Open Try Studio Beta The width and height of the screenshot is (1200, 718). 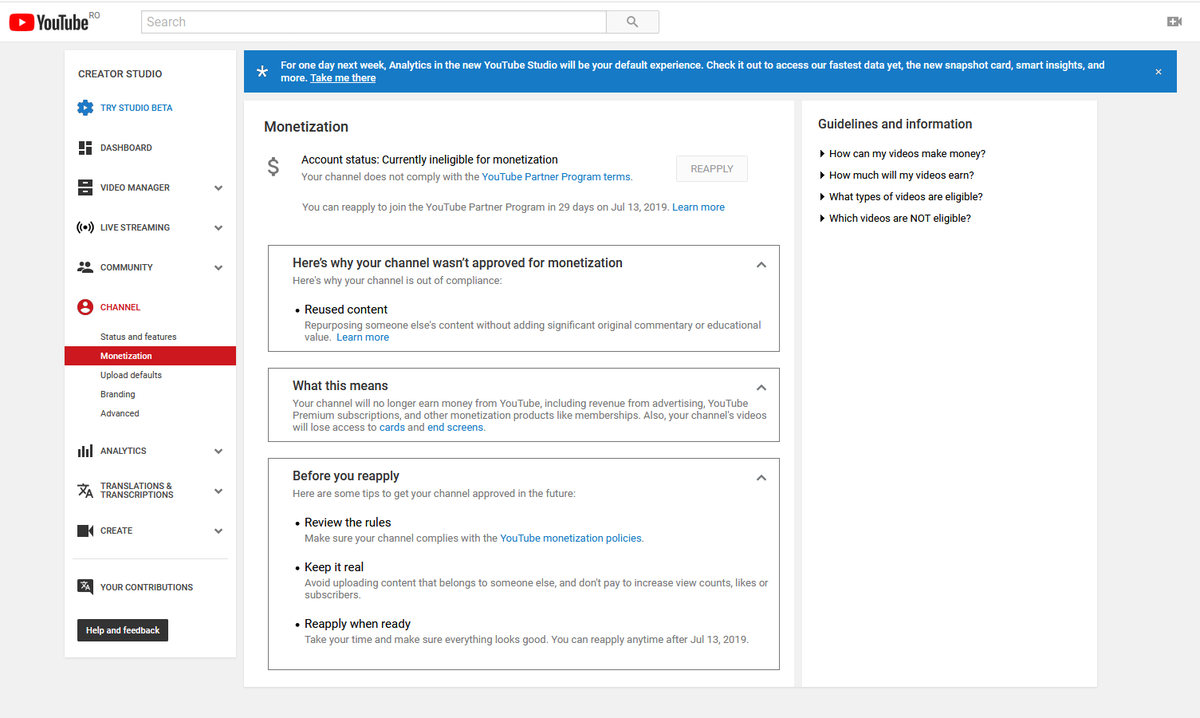tap(136, 108)
